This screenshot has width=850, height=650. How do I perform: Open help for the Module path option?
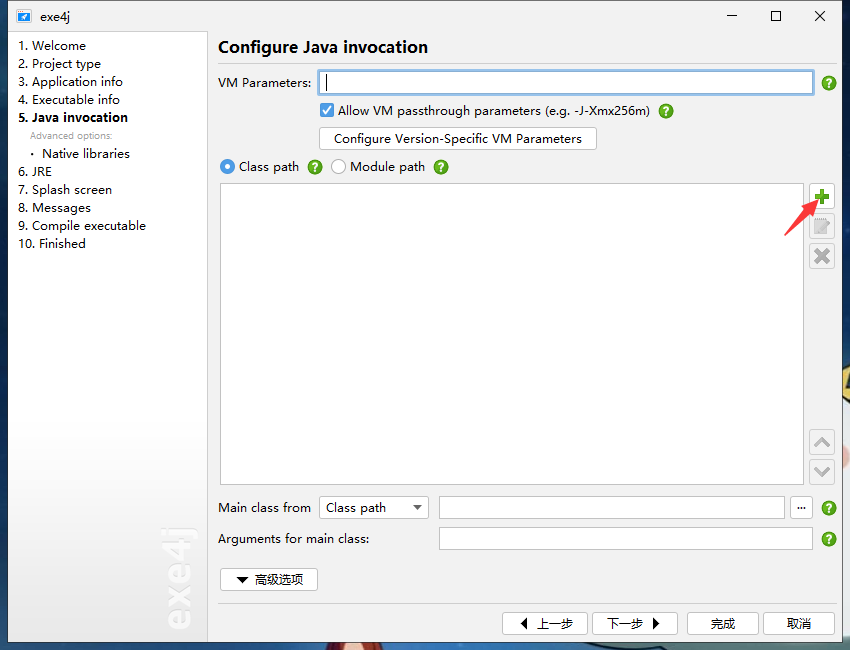[x=441, y=167]
